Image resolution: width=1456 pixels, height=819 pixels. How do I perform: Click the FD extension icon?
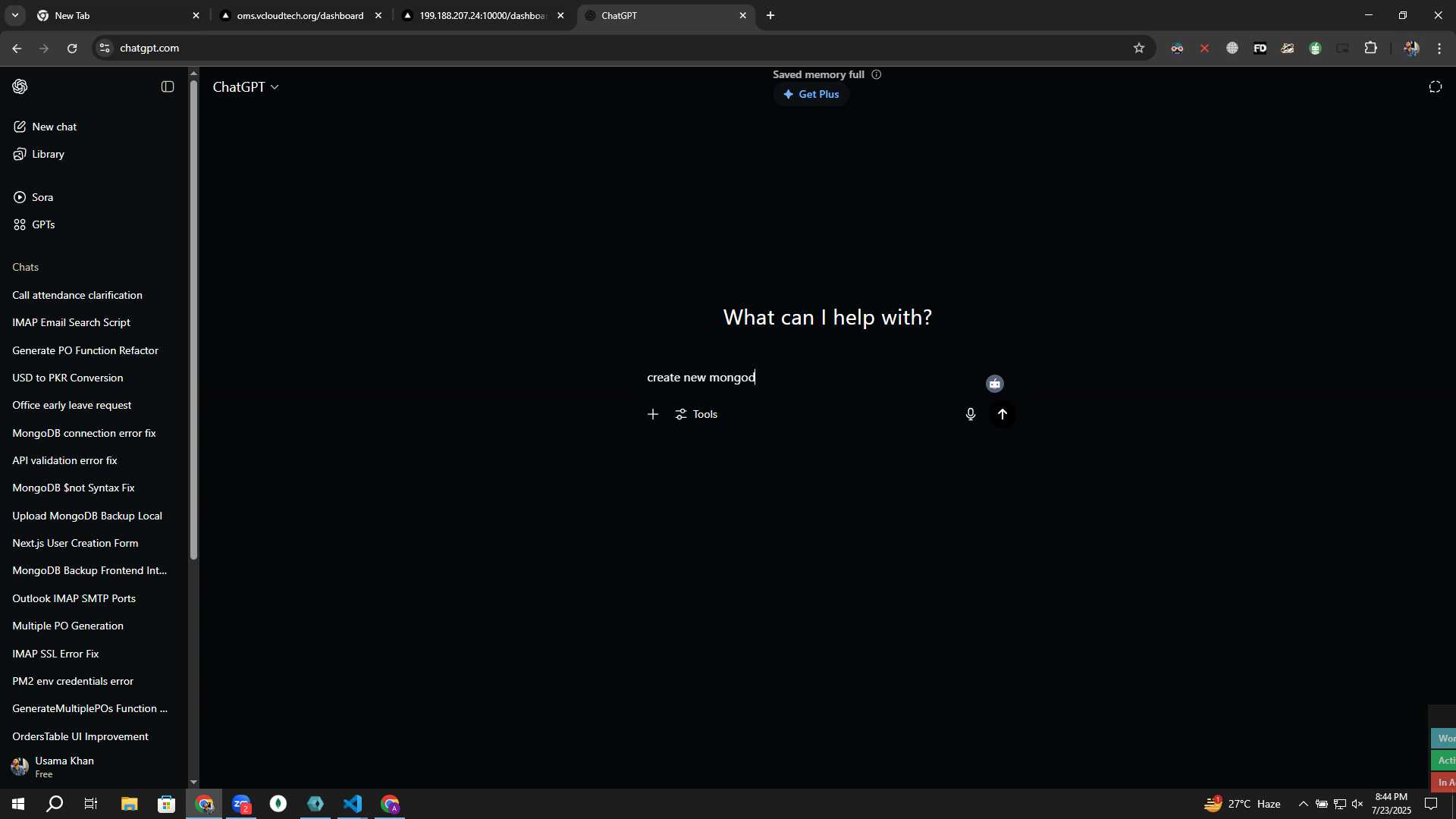(x=1260, y=48)
